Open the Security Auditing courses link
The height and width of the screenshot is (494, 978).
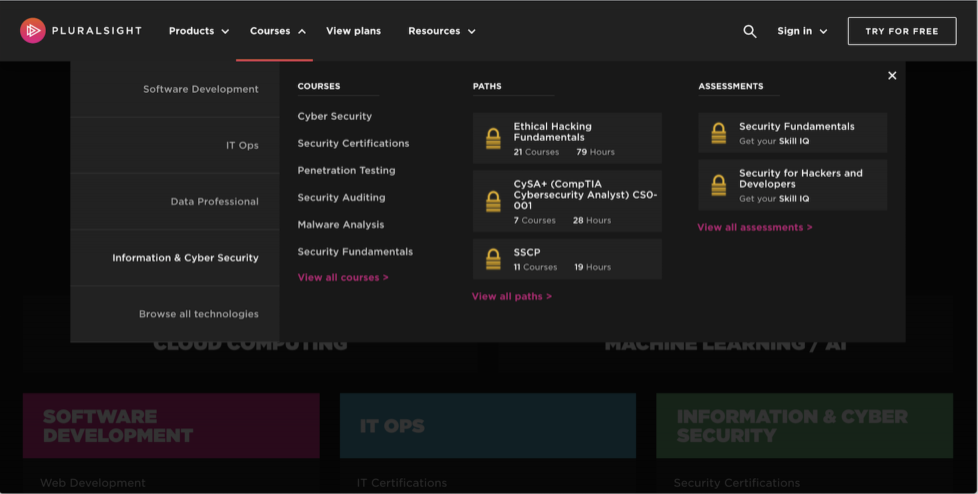point(341,198)
